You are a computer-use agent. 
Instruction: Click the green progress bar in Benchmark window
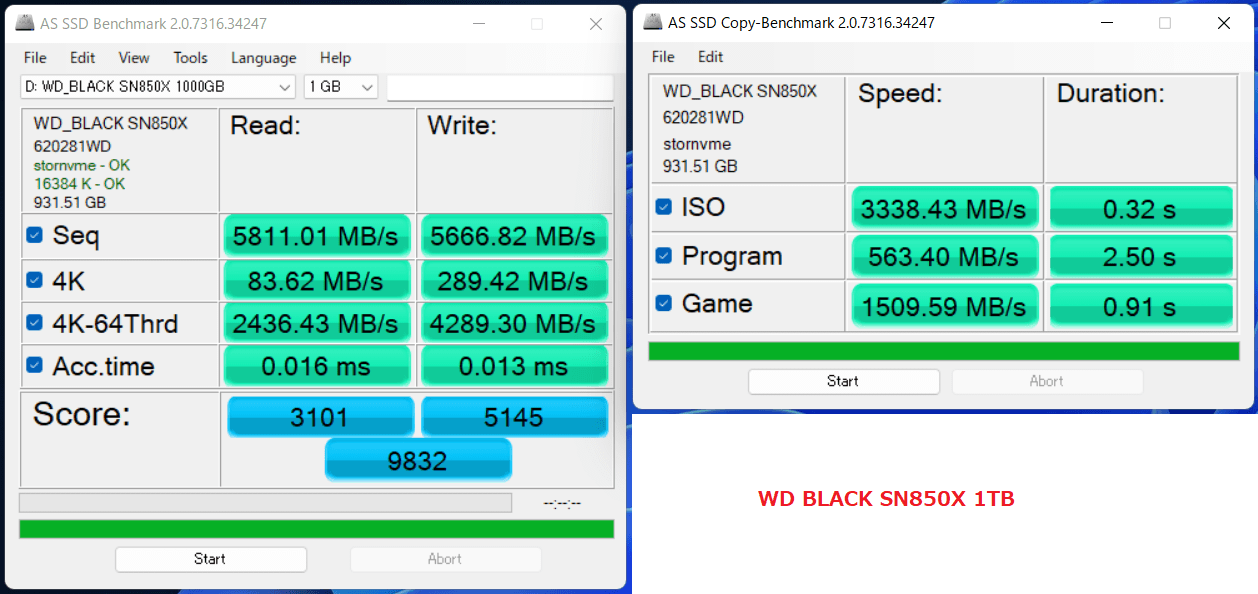[x=316, y=529]
